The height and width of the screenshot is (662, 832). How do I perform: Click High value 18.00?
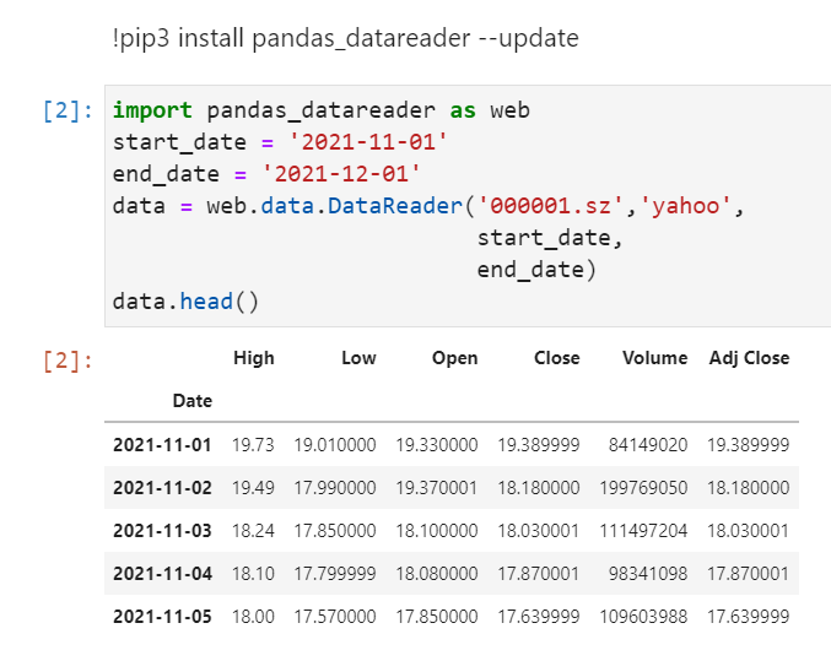click(x=253, y=616)
